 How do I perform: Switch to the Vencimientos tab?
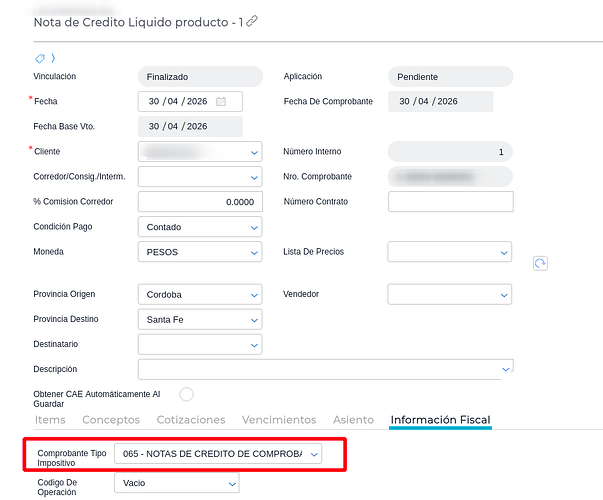(279, 420)
